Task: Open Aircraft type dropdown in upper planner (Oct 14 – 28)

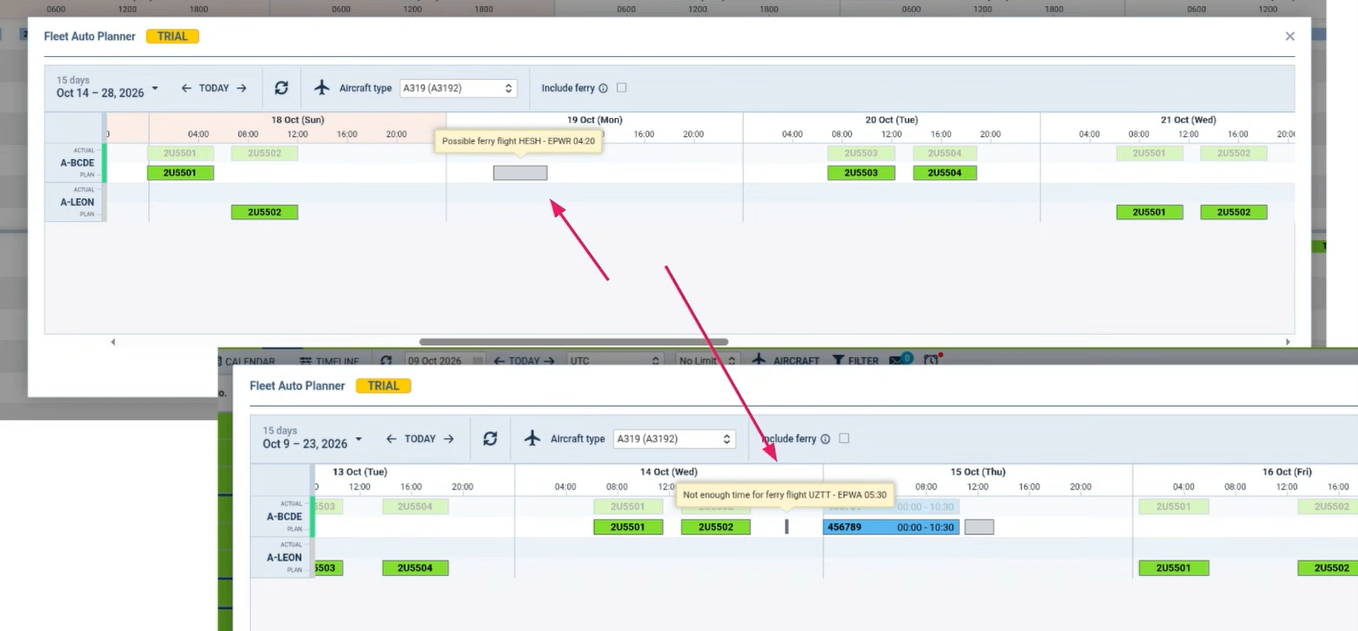Action: click(458, 88)
